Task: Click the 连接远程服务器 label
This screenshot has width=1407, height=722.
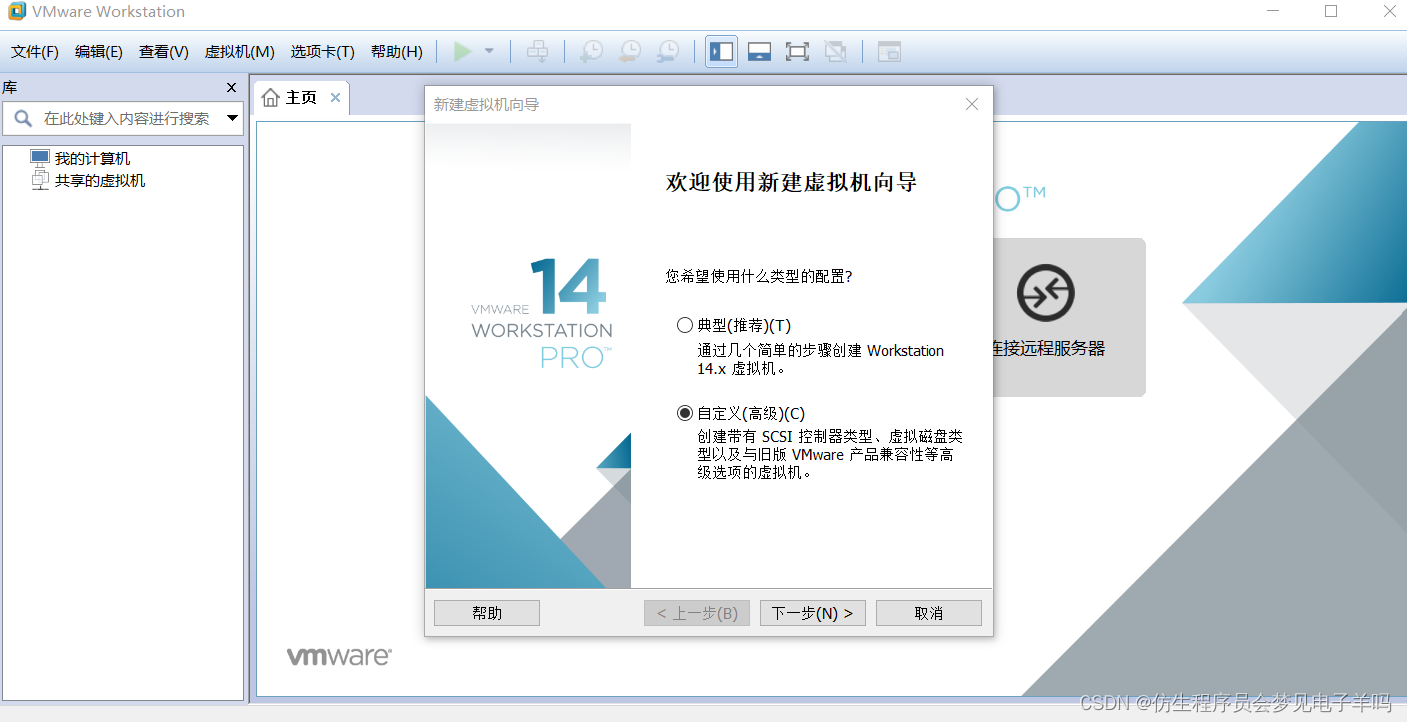Action: (1049, 348)
